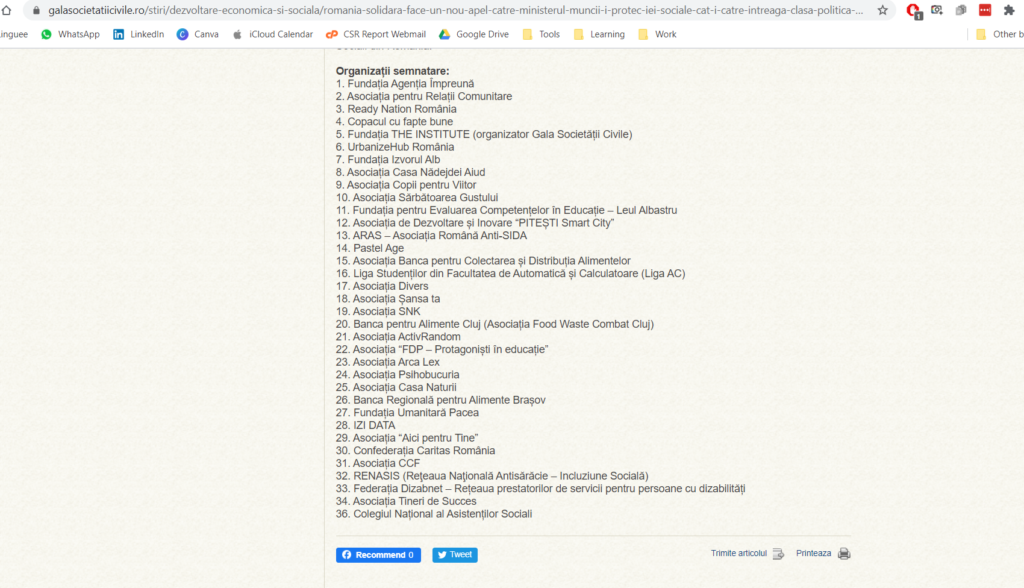Expand the Learning bookmarks folder
Viewport: 1024px width, 588px height.
[600, 34]
